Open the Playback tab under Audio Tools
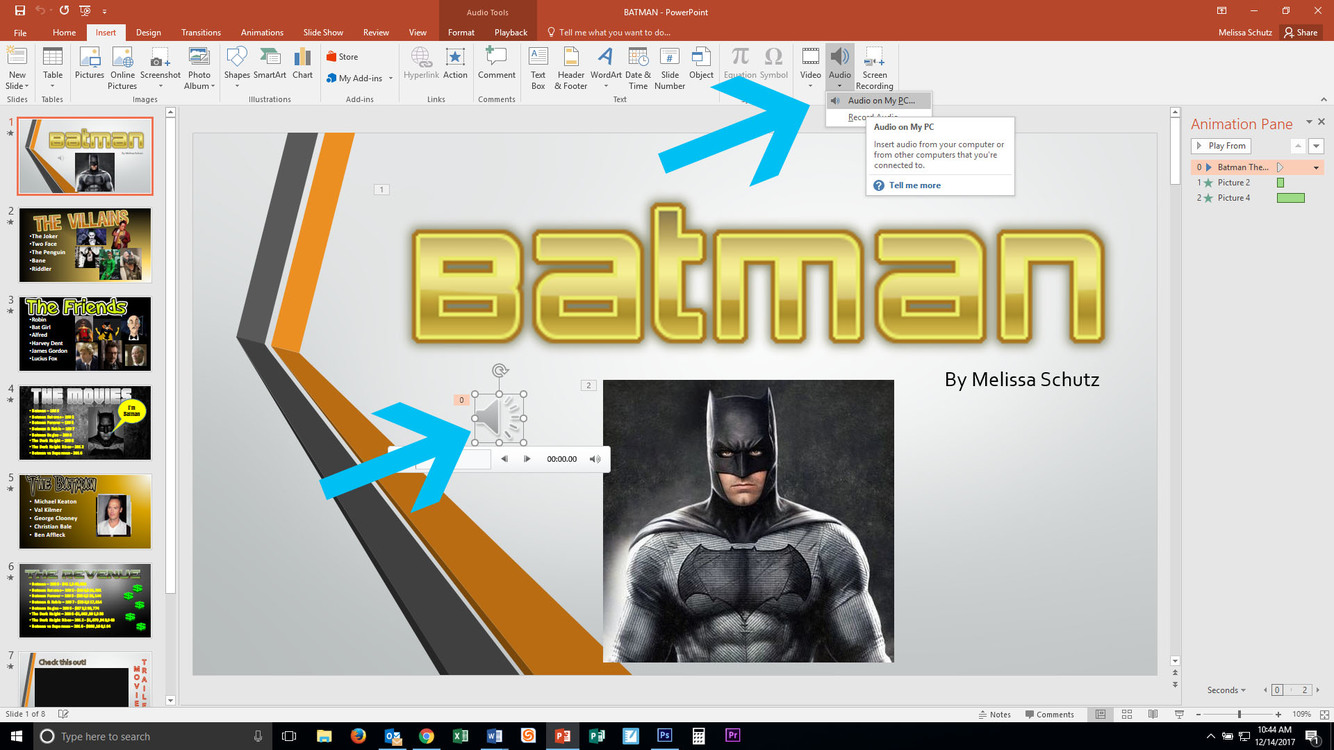1334x750 pixels. tap(511, 32)
